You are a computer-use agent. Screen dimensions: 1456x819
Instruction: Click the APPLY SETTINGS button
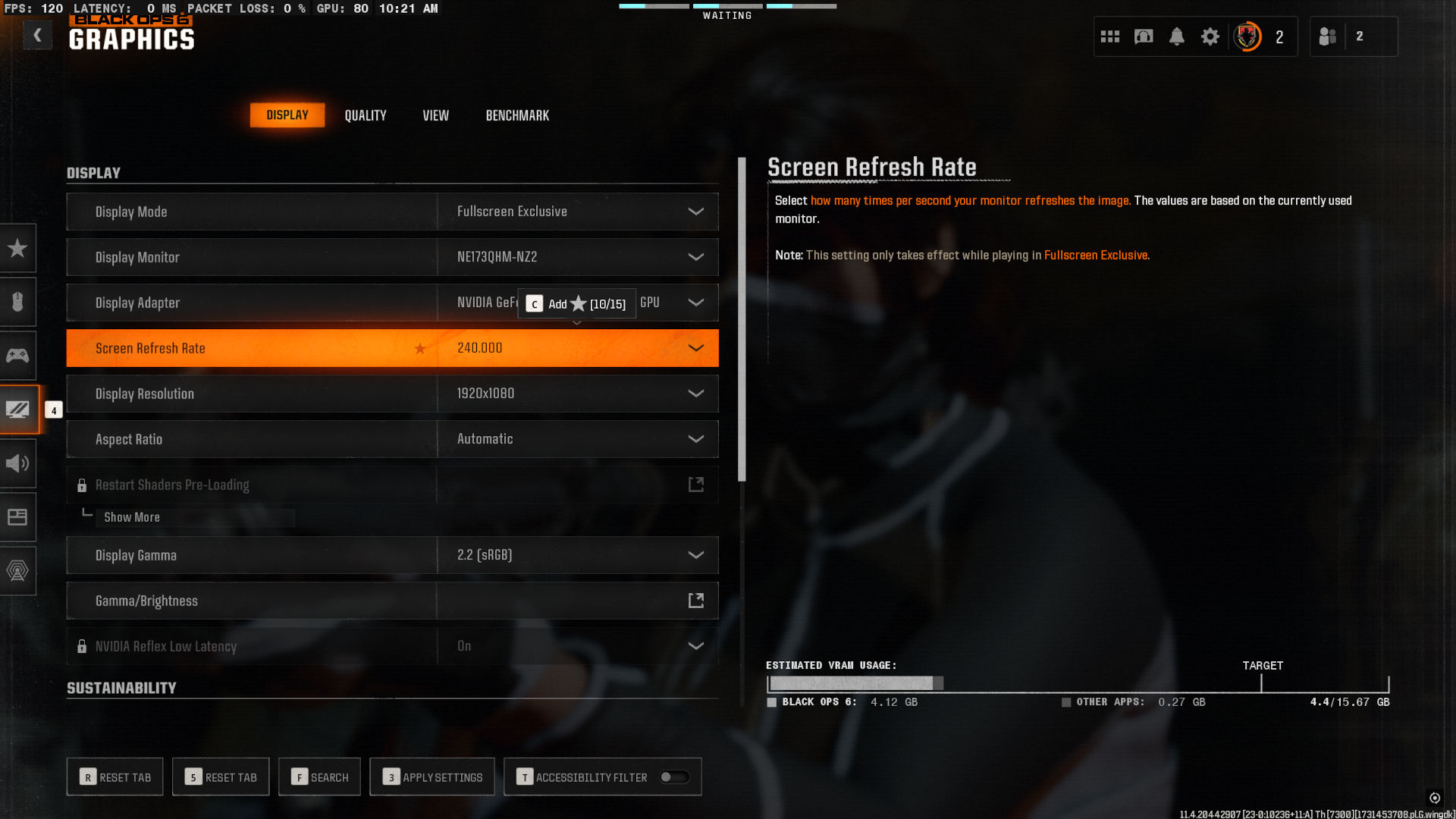(435, 777)
